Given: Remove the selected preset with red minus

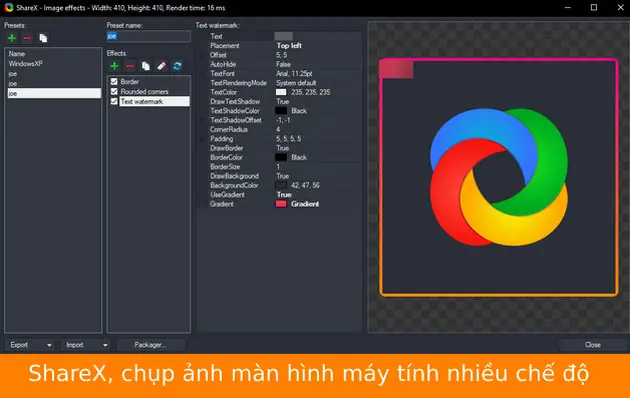Looking at the screenshot, I should (x=27, y=38).
